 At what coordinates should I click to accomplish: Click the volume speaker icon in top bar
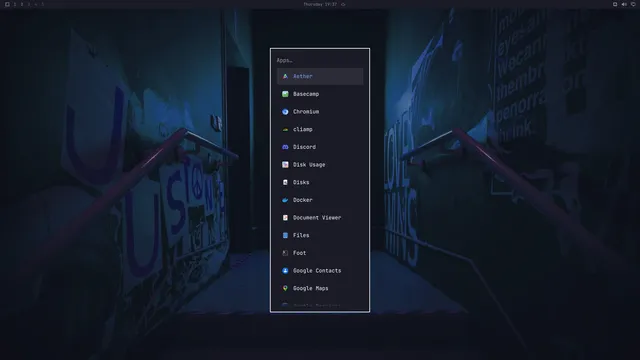(x=624, y=4)
